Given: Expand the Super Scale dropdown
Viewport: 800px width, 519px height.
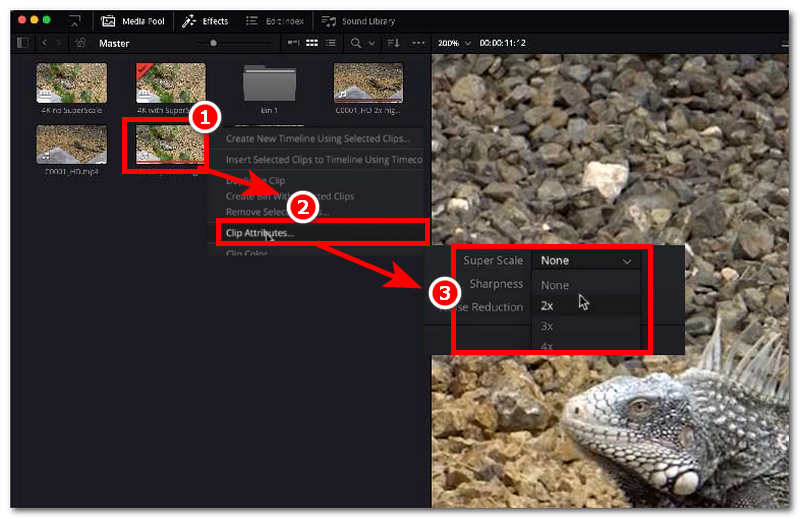Looking at the screenshot, I should [x=586, y=261].
